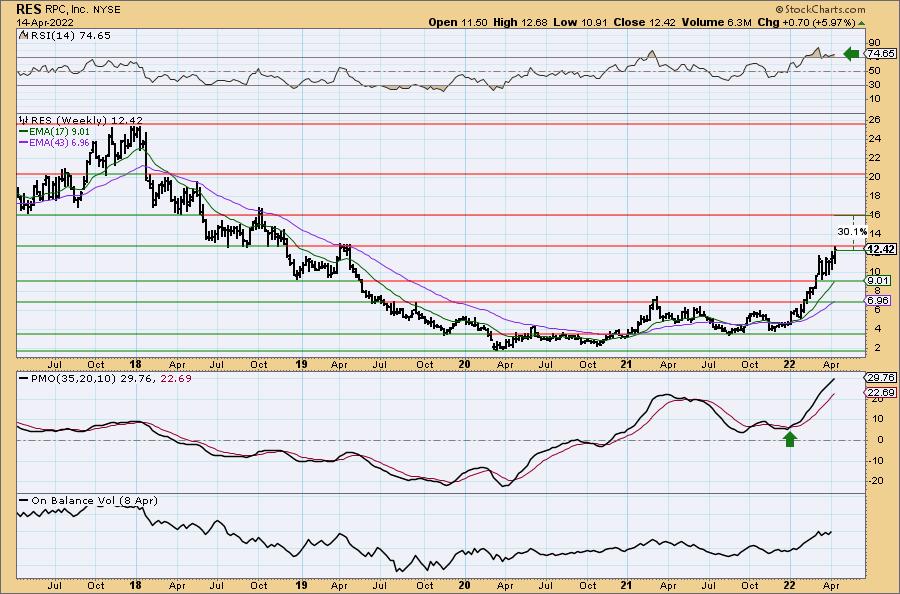
Task: Click the NYSE exchange label
Action: [x=108, y=10]
